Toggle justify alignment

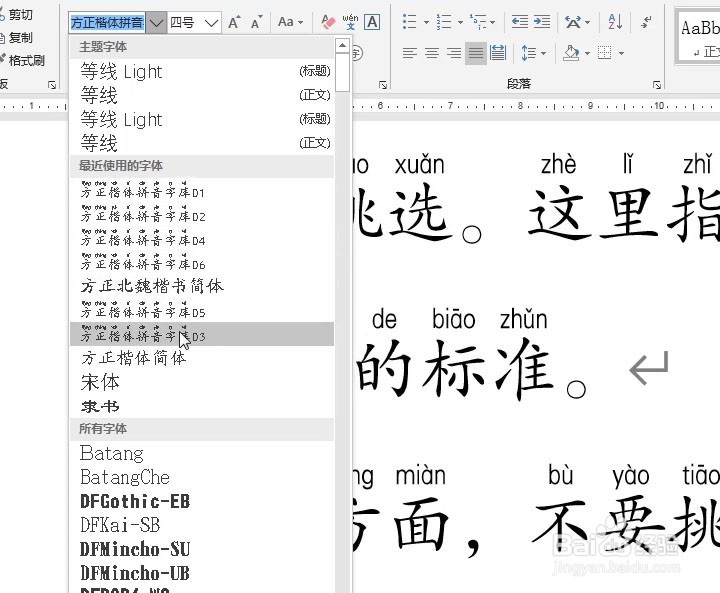pos(476,53)
